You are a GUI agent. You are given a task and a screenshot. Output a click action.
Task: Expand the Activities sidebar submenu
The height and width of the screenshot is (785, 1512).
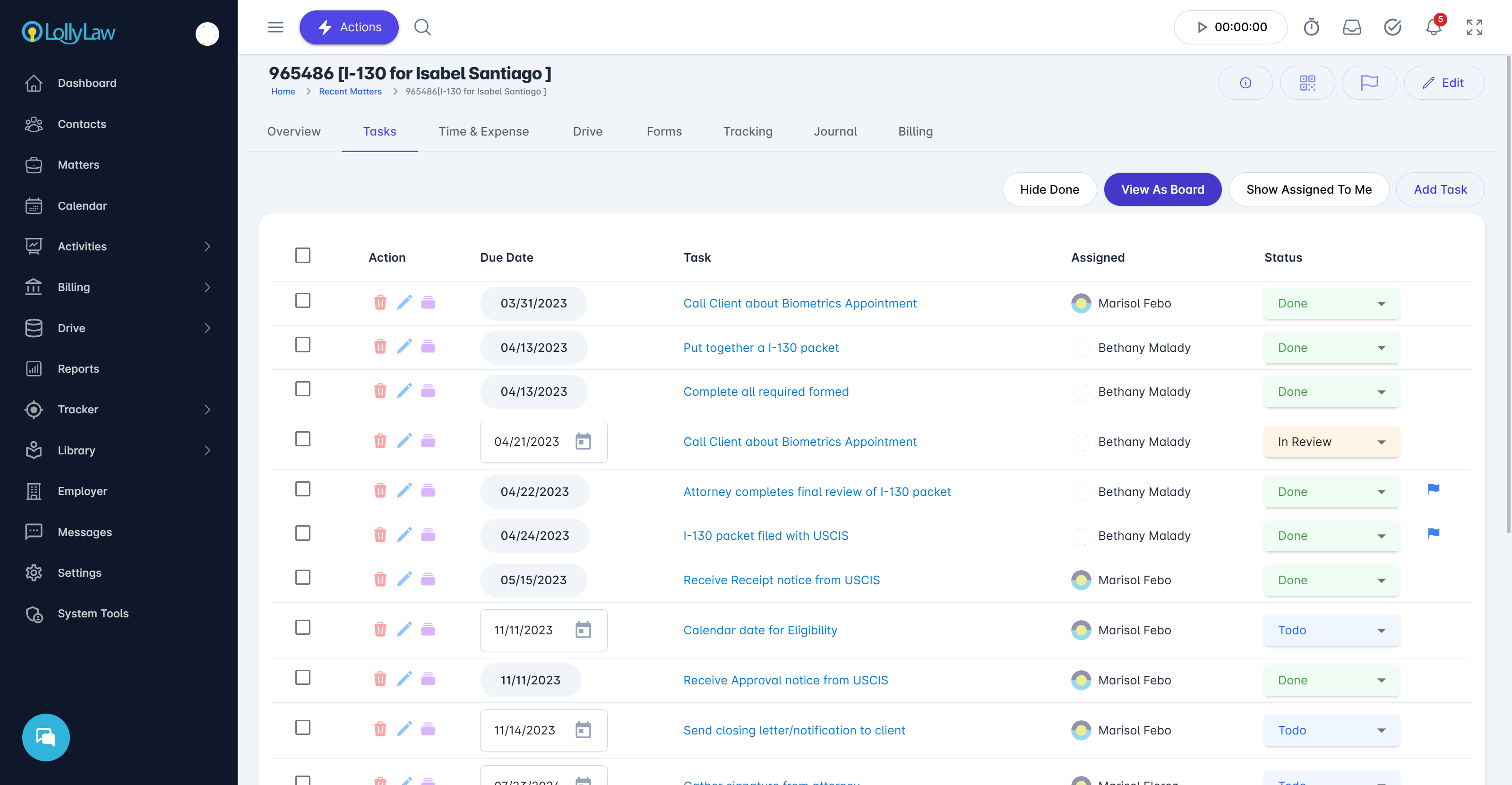[x=206, y=247]
